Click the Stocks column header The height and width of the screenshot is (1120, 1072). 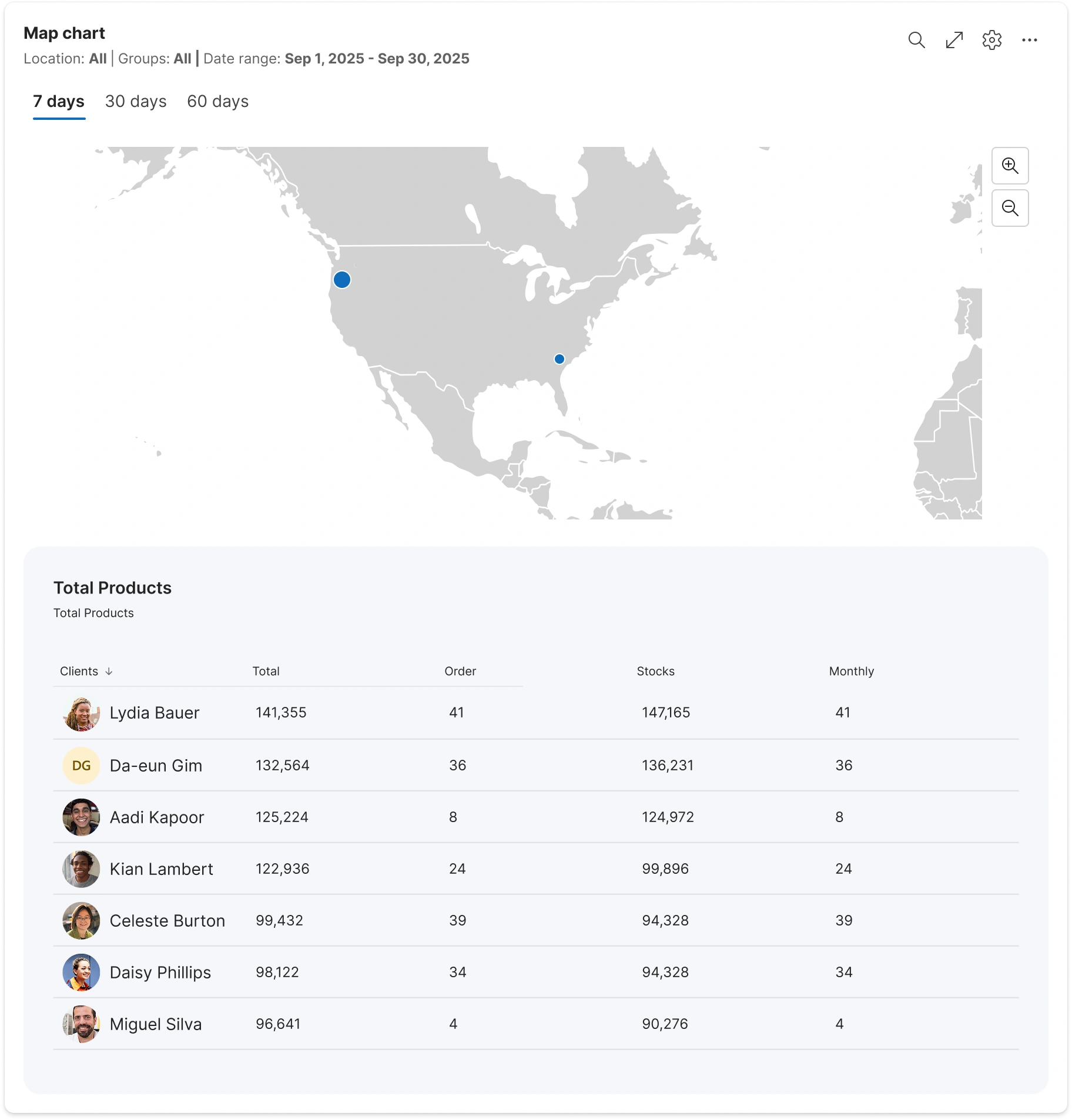[655, 671]
